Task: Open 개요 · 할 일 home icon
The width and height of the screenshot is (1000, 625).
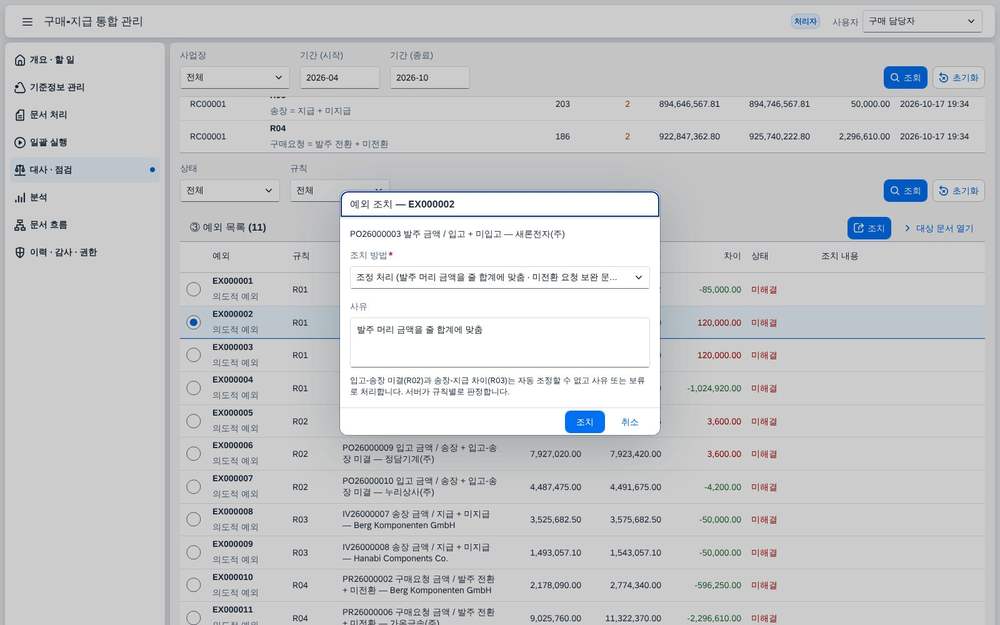Action: tap(20, 60)
